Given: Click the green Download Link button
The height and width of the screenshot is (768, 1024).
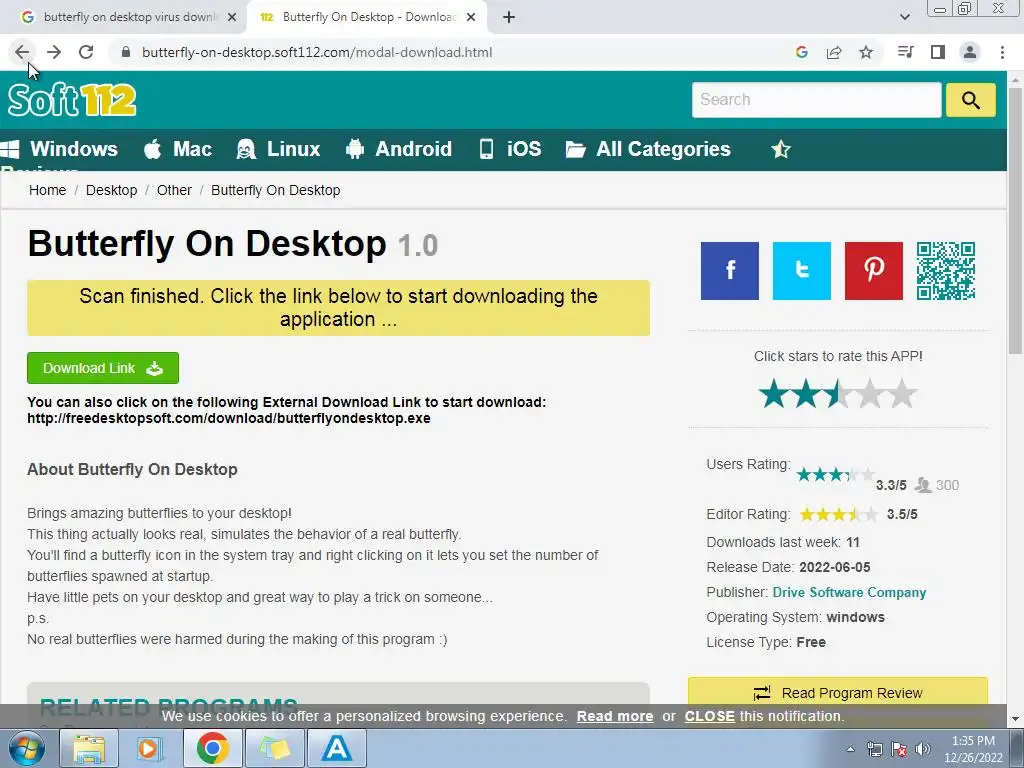Looking at the screenshot, I should [x=103, y=368].
